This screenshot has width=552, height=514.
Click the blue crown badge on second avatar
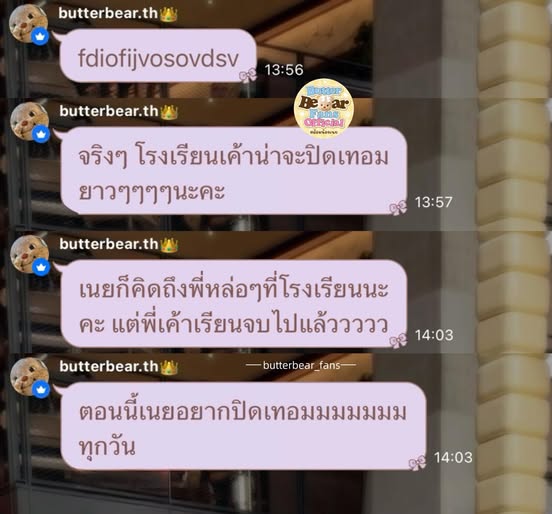[x=41, y=134]
